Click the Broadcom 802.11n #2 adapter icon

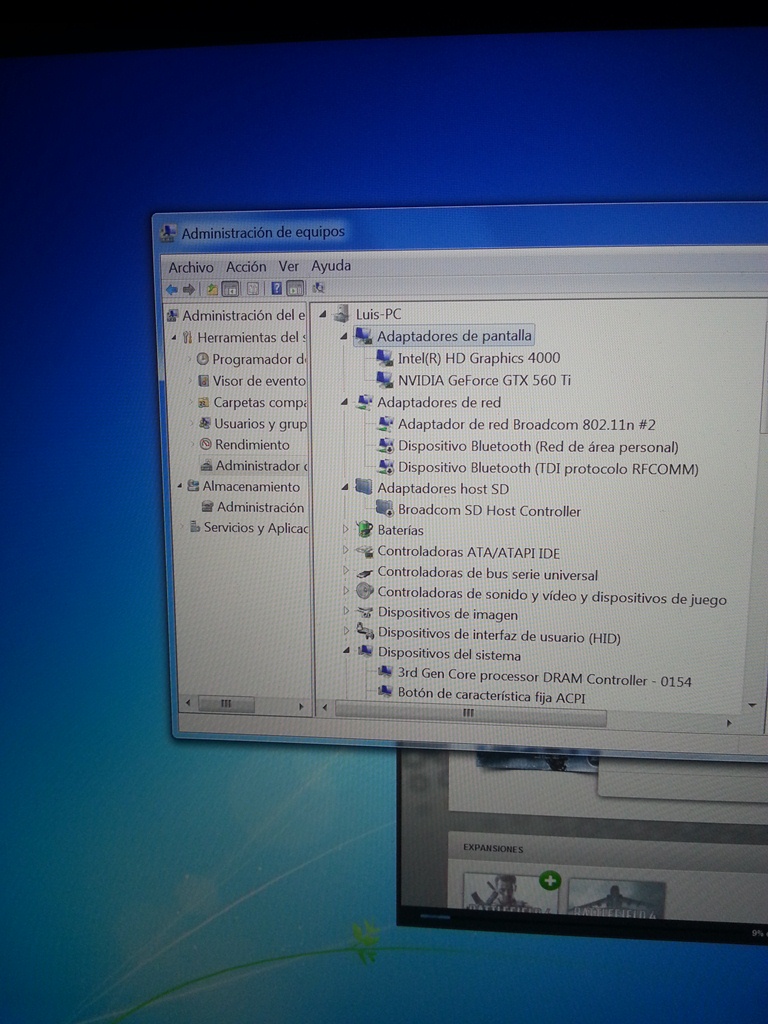pos(386,424)
